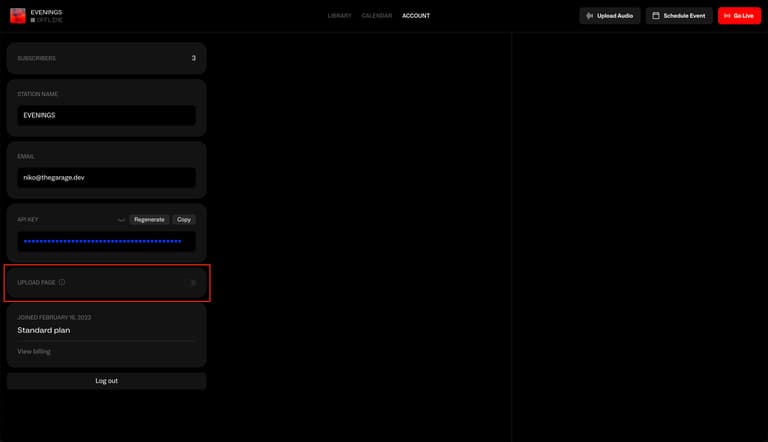
Task: Click the red Evenings station logo
Action: click(18, 16)
